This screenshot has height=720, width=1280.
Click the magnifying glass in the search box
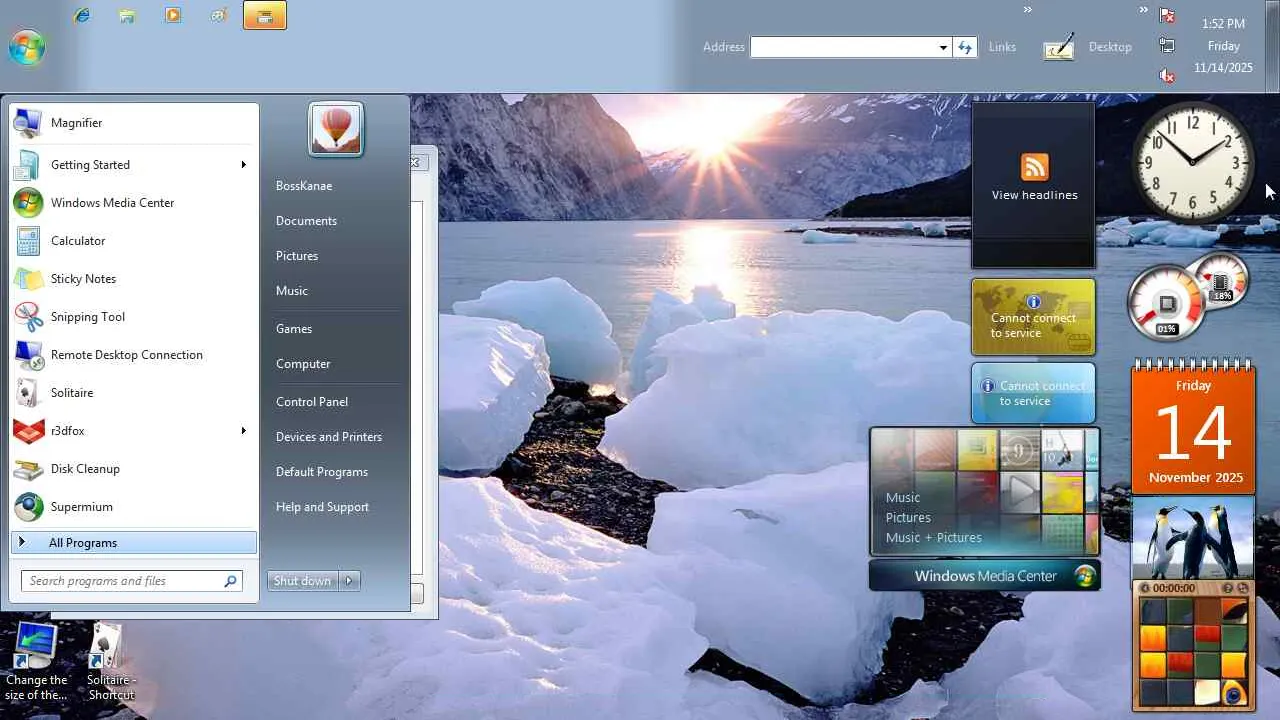[230, 581]
